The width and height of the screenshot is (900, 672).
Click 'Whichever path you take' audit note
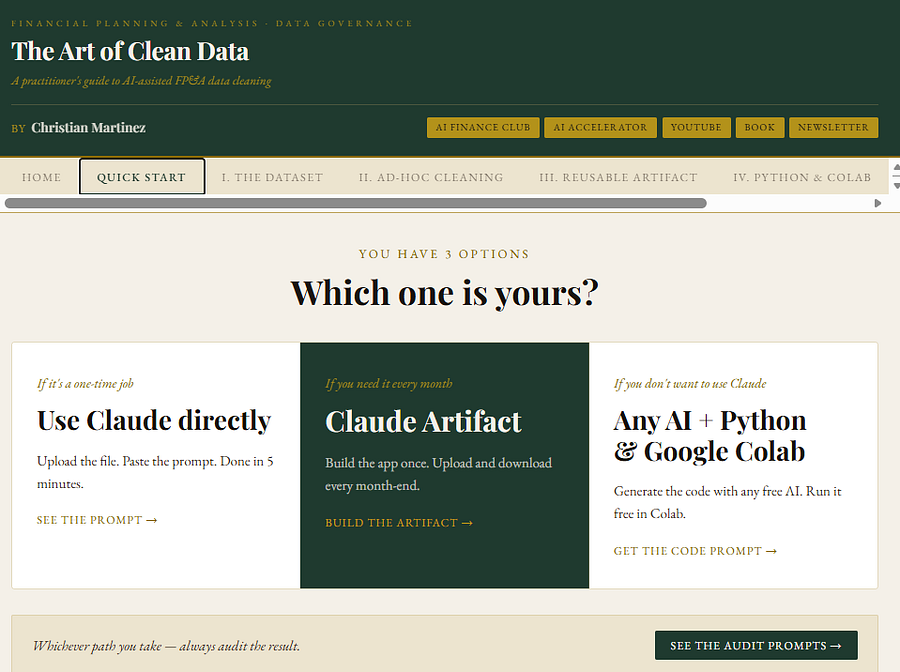(166, 646)
